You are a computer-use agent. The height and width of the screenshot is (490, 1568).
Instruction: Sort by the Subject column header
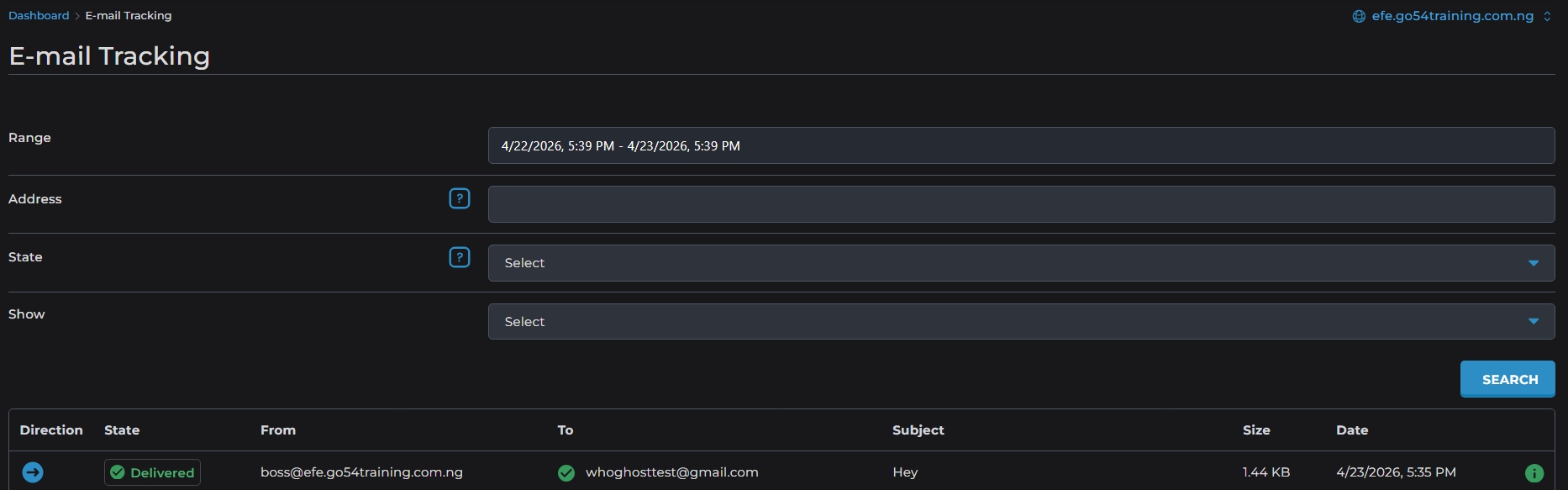tap(918, 430)
